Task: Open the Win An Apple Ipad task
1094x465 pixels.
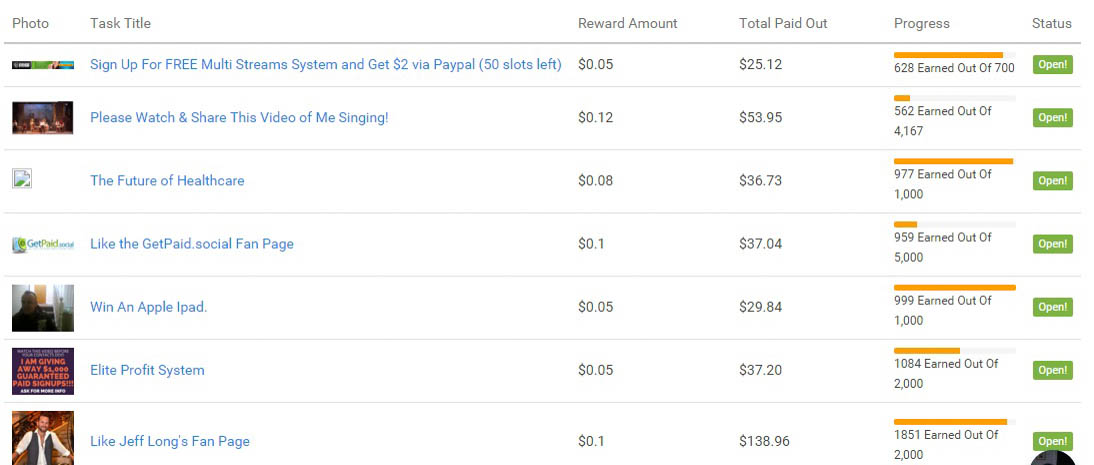Action: [x=149, y=307]
